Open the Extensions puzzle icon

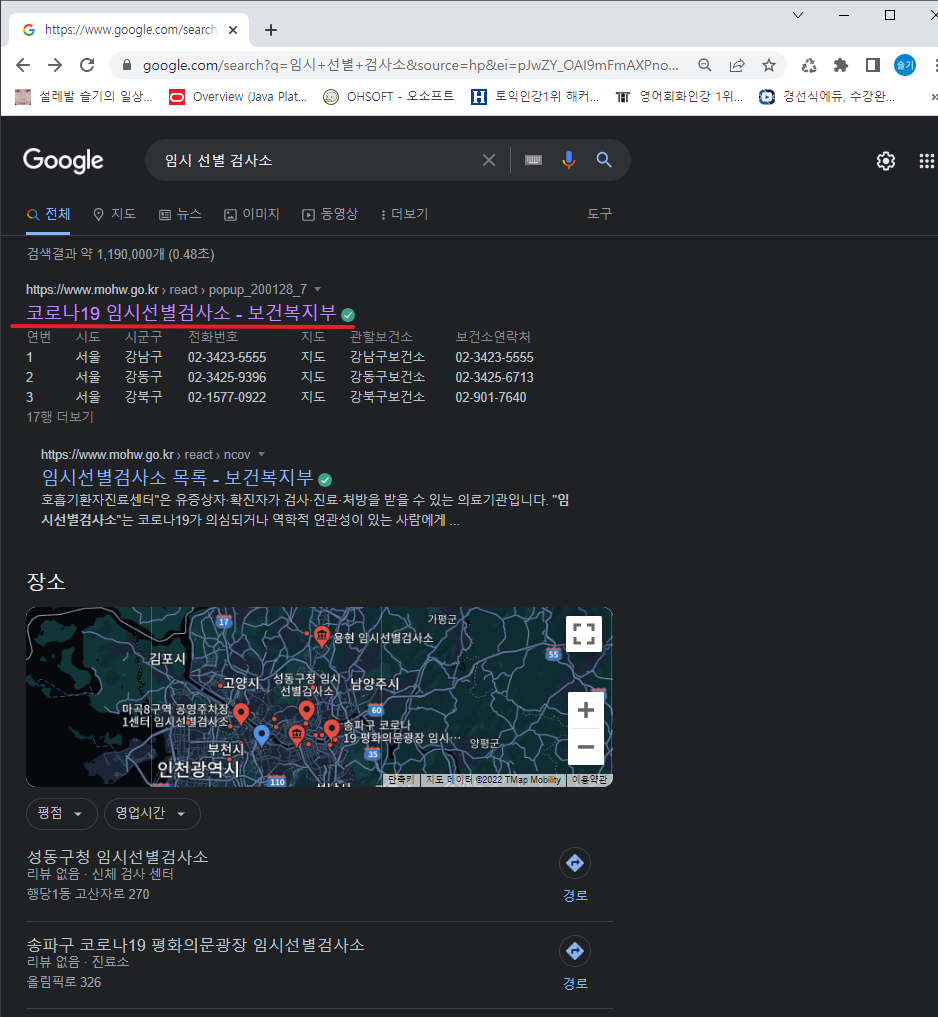coord(841,65)
